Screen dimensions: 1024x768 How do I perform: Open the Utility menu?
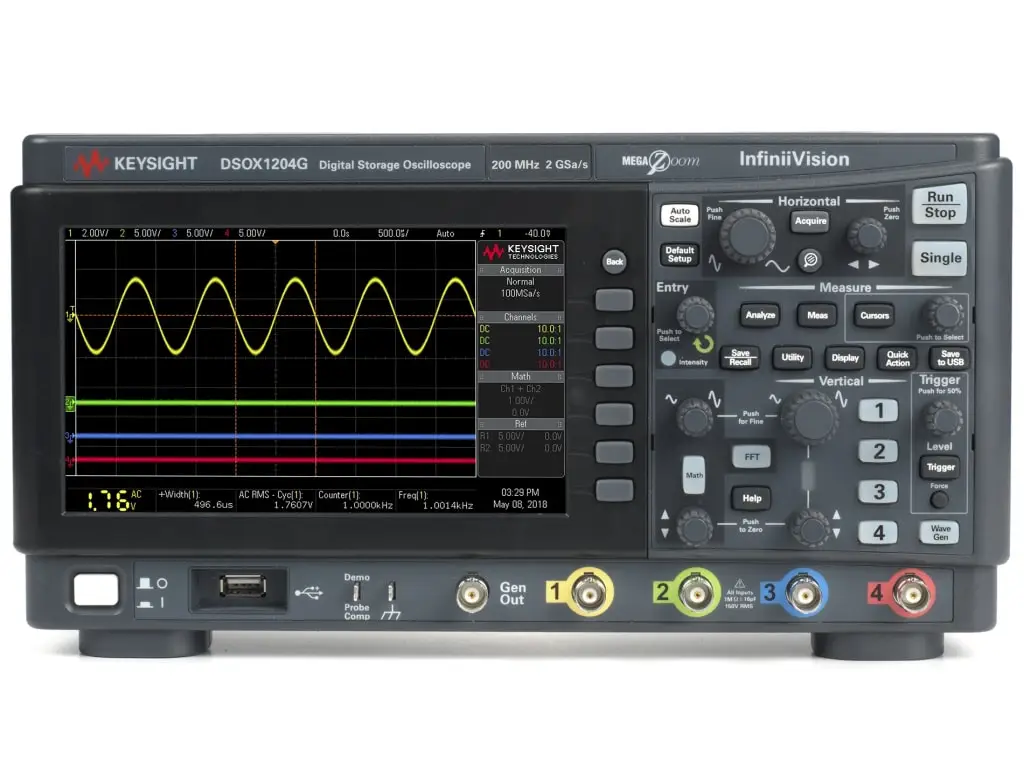[x=792, y=357]
